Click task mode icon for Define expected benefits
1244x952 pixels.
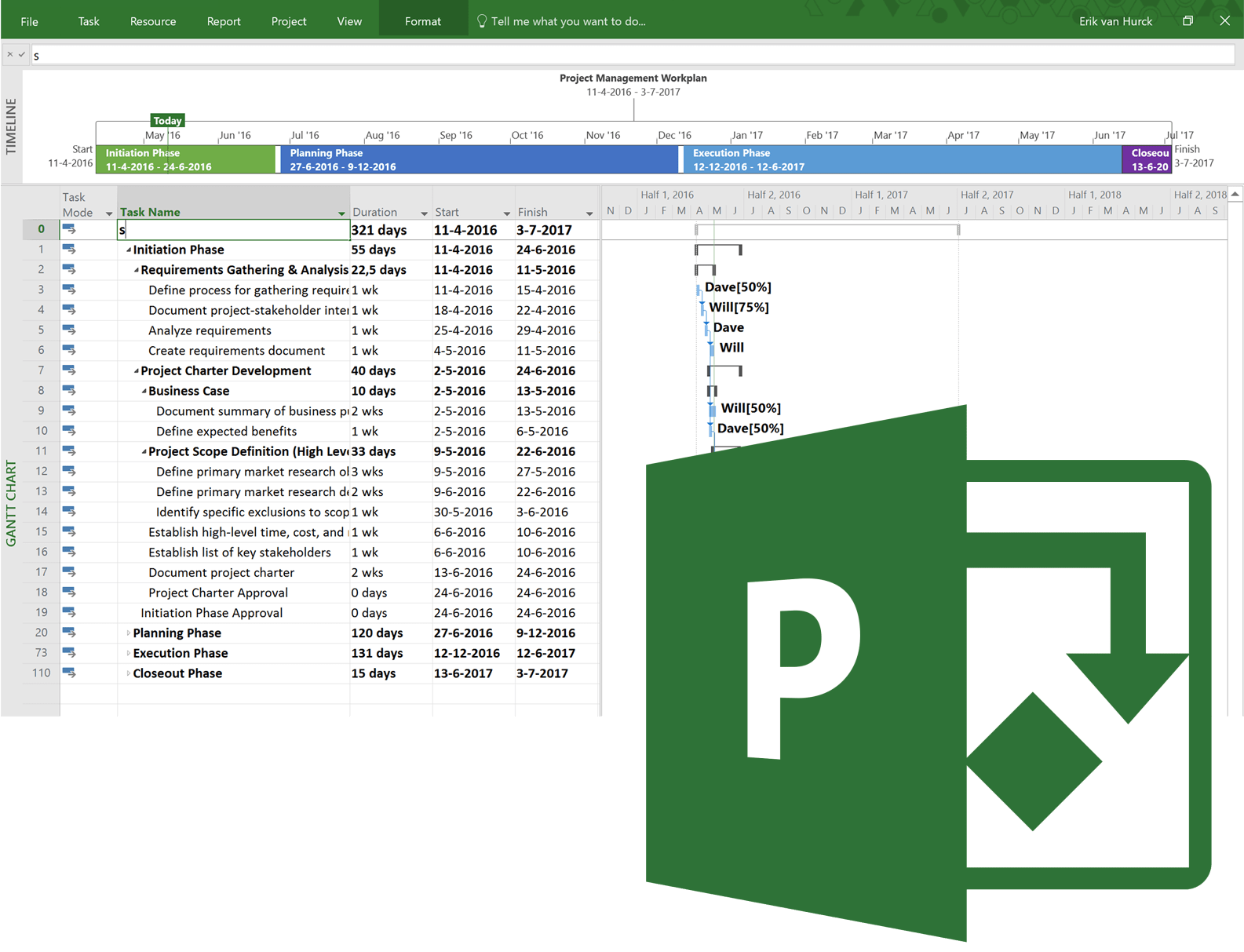click(69, 431)
